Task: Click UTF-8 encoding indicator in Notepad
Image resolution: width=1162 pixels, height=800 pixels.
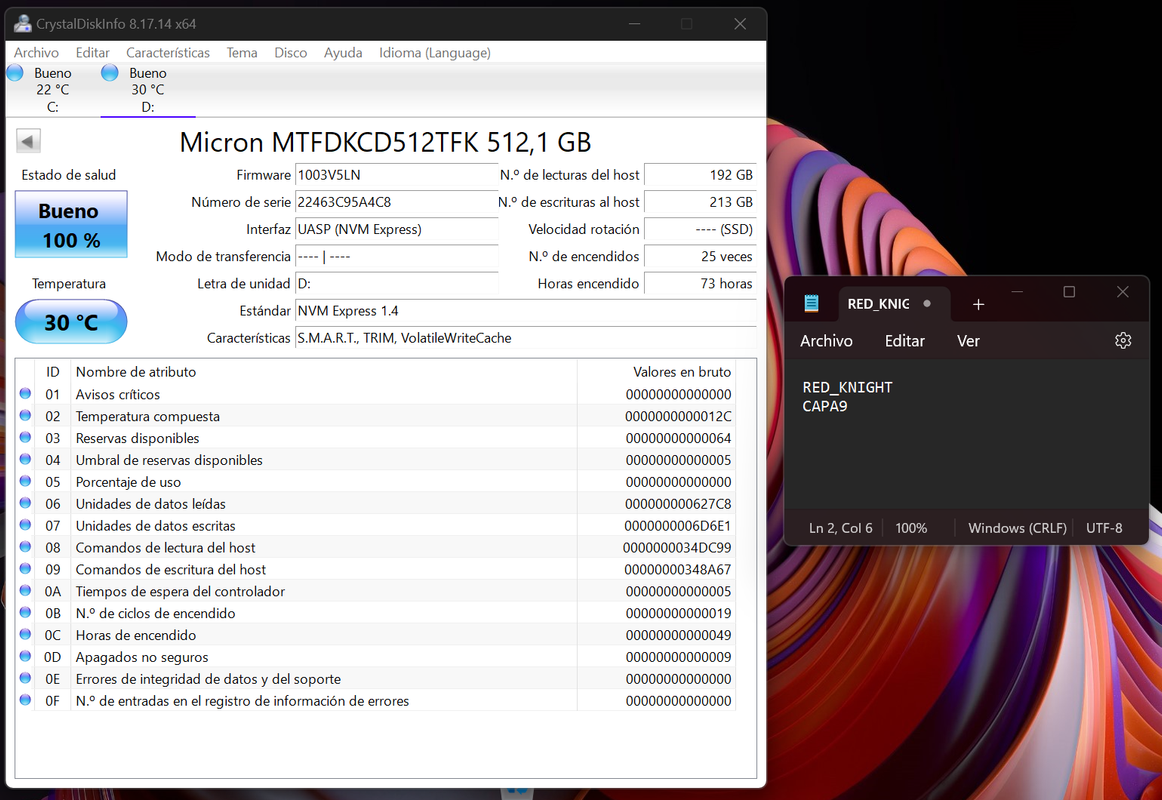Action: [x=1103, y=528]
